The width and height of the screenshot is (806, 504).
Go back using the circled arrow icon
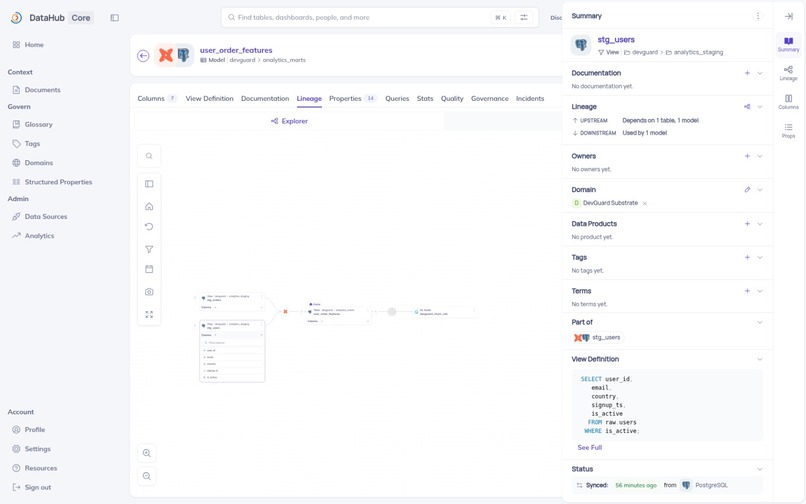click(143, 56)
